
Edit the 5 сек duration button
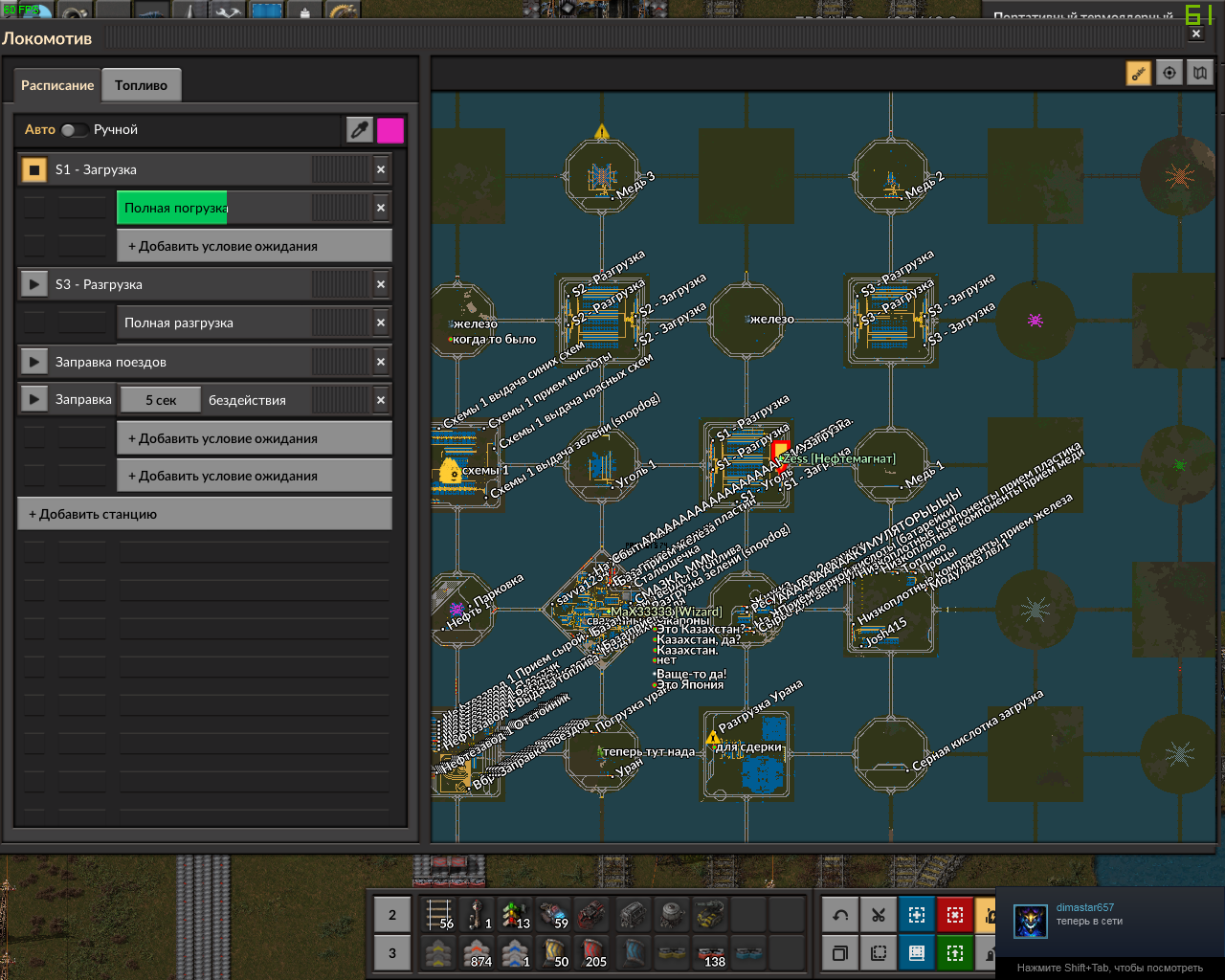160,400
